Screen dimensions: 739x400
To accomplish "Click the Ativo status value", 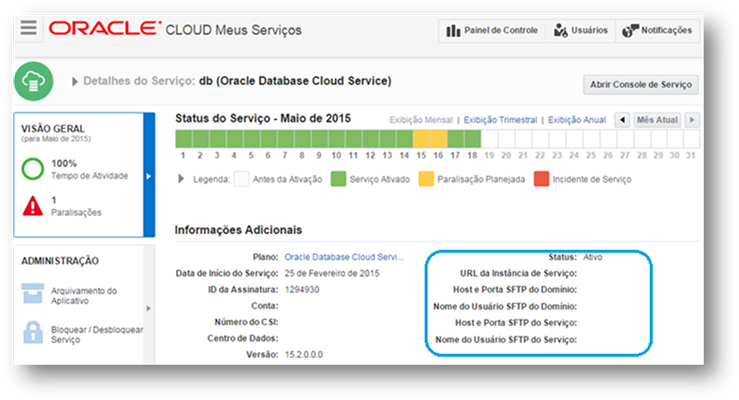I will [x=592, y=257].
